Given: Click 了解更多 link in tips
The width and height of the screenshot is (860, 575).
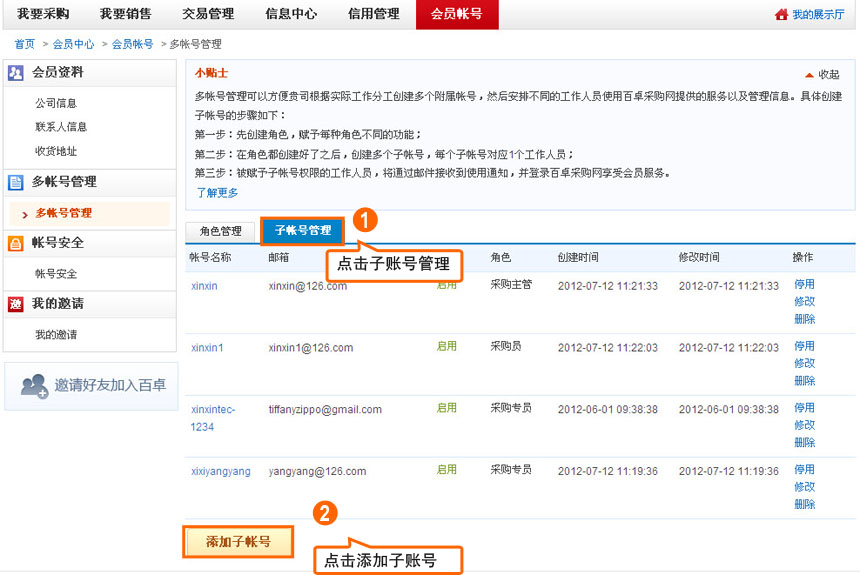Looking at the screenshot, I should 216,192.
